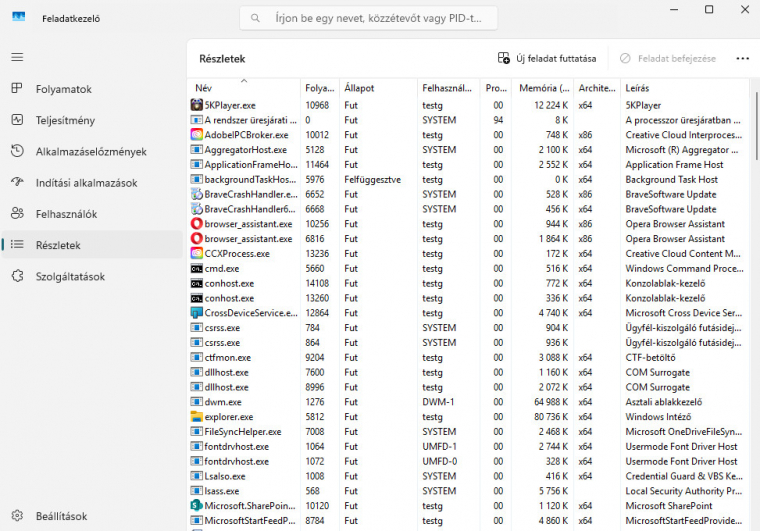
Task: Open the three-dot more options menu
Action: coord(743,59)
